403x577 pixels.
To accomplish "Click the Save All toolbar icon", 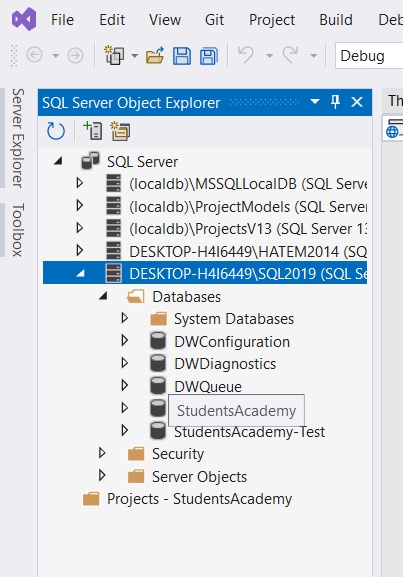I will click(x=209, y=56).
